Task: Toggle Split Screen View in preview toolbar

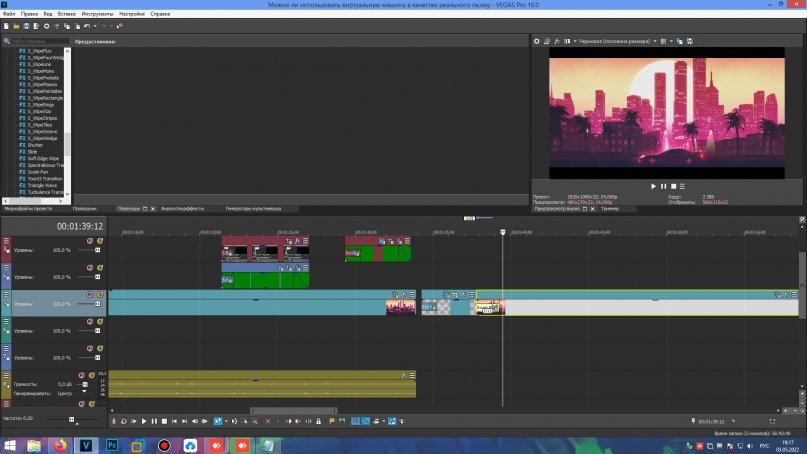Action: tap(568, 41)
